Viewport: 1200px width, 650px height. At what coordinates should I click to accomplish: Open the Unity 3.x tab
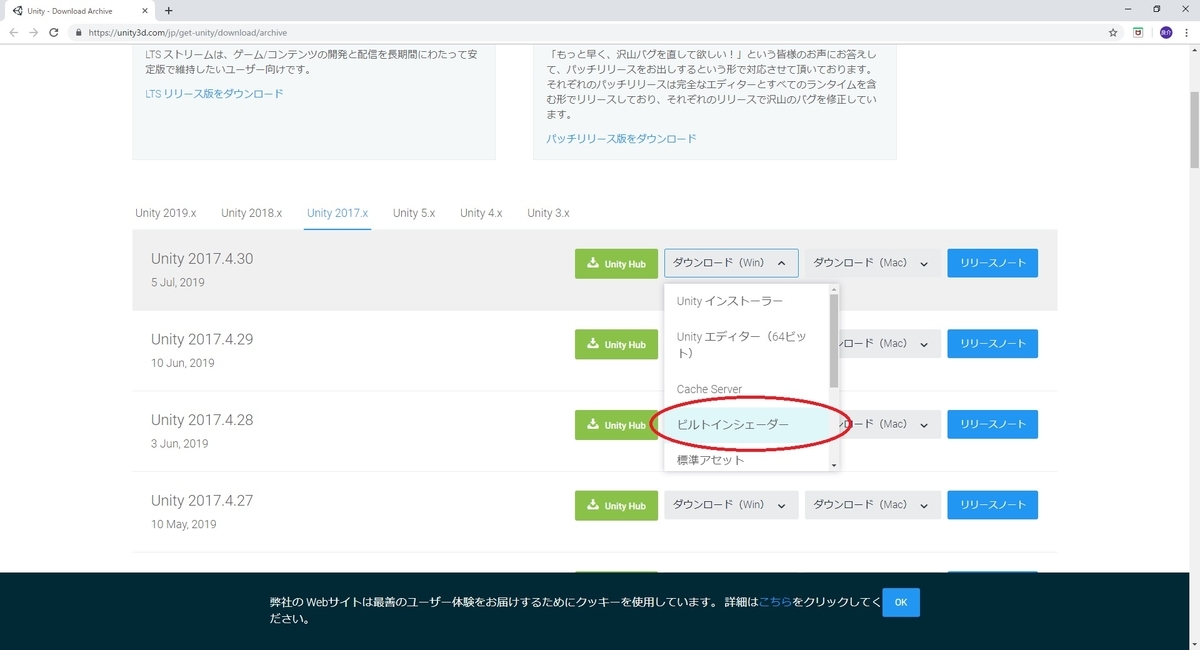[x=548, y=213]
